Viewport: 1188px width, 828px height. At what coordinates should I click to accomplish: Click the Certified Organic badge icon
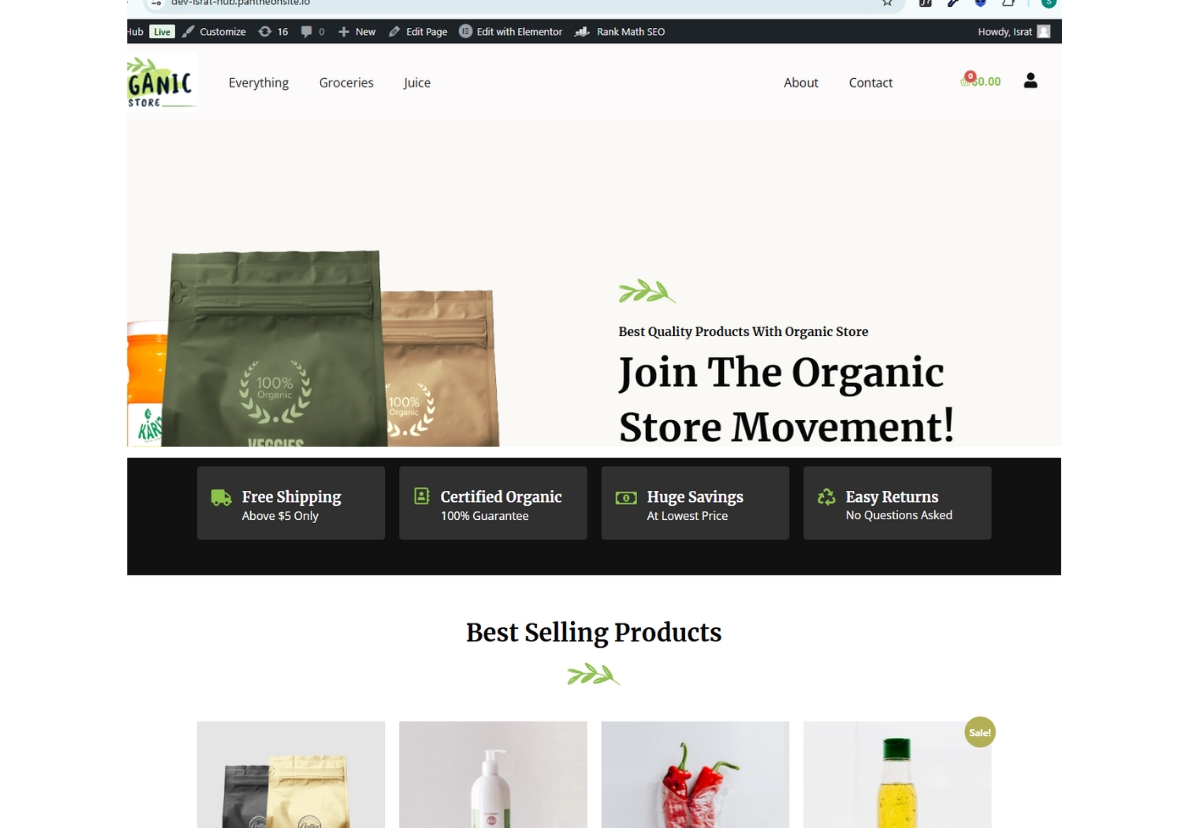(422, 496)
